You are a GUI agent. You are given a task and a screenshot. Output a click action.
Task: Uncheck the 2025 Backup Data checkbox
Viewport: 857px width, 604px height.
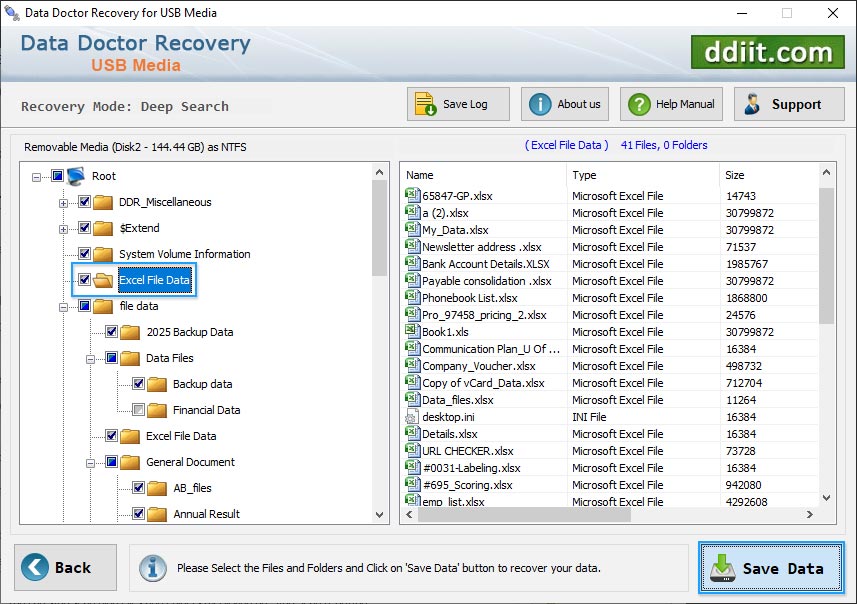tap(111, 331)
